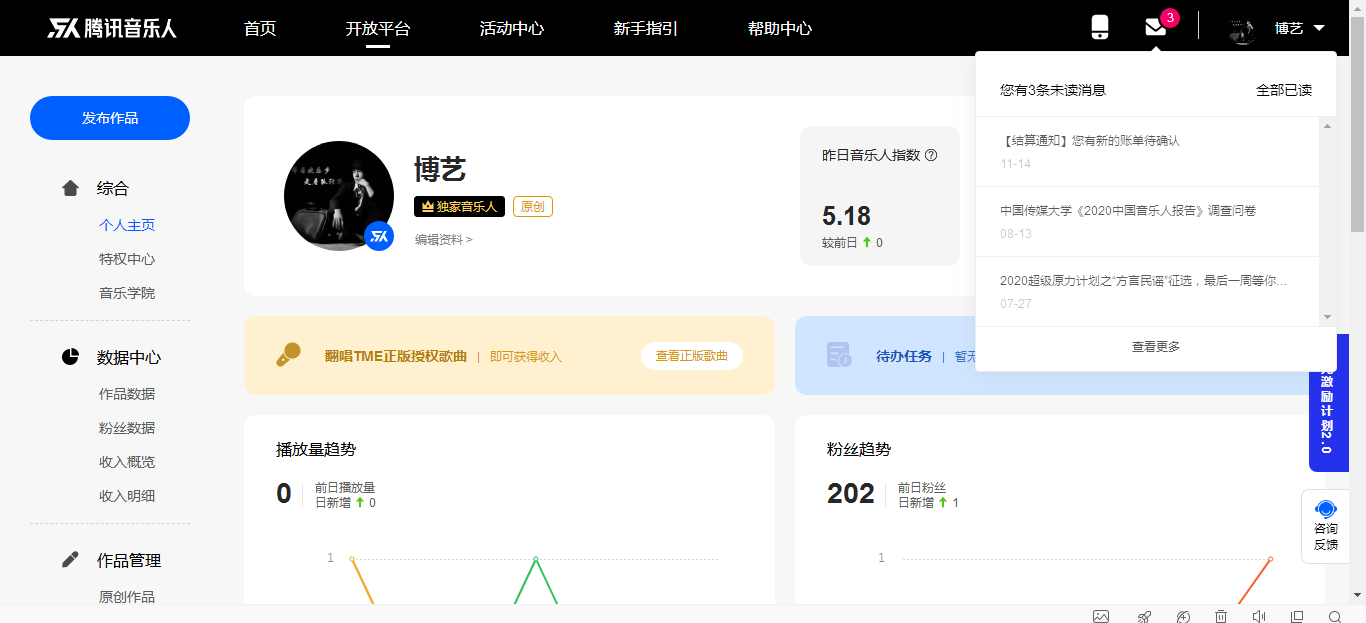
Task: Click the 独家音乐人 crown badge
Action: pos(459,207)
